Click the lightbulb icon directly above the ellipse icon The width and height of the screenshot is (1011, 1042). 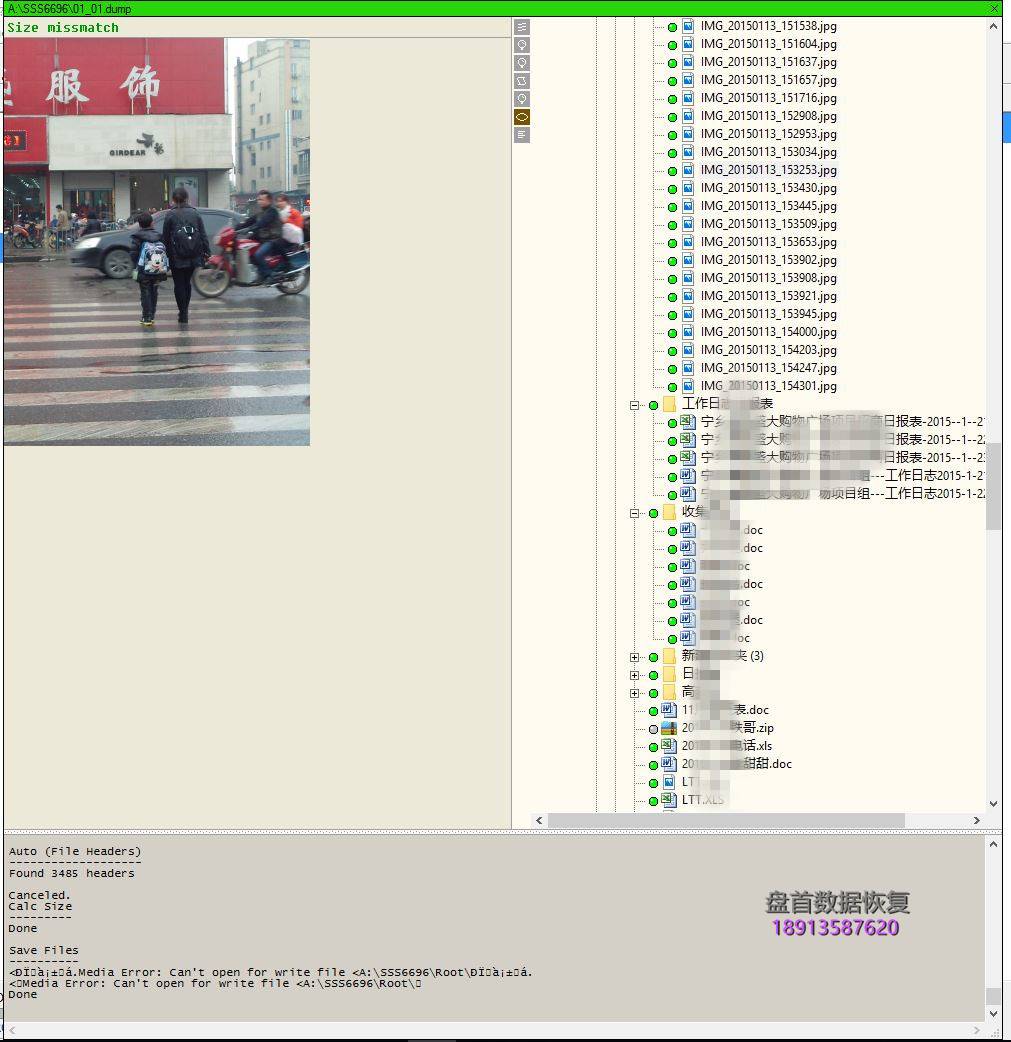click(x=521, y=99)
